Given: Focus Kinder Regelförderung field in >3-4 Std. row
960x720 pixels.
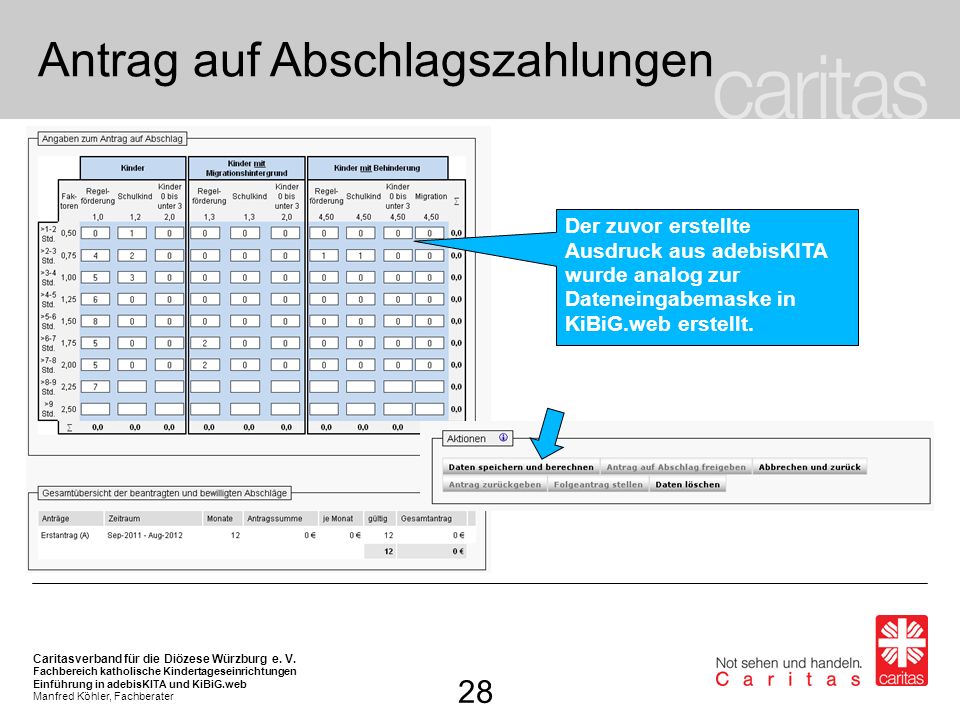Looking at the screenshot, I should point(96,277).
